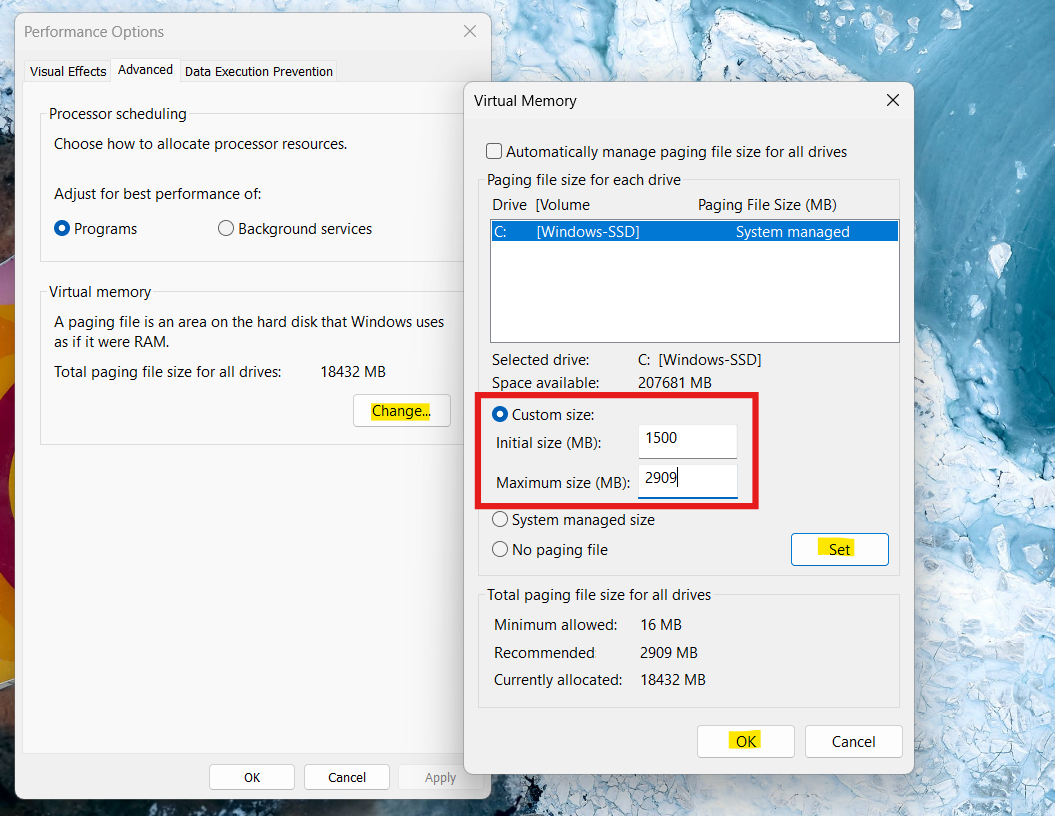1055x816 pixels.
Task: Select the Custom size option
Action: [x=500, y=414]
